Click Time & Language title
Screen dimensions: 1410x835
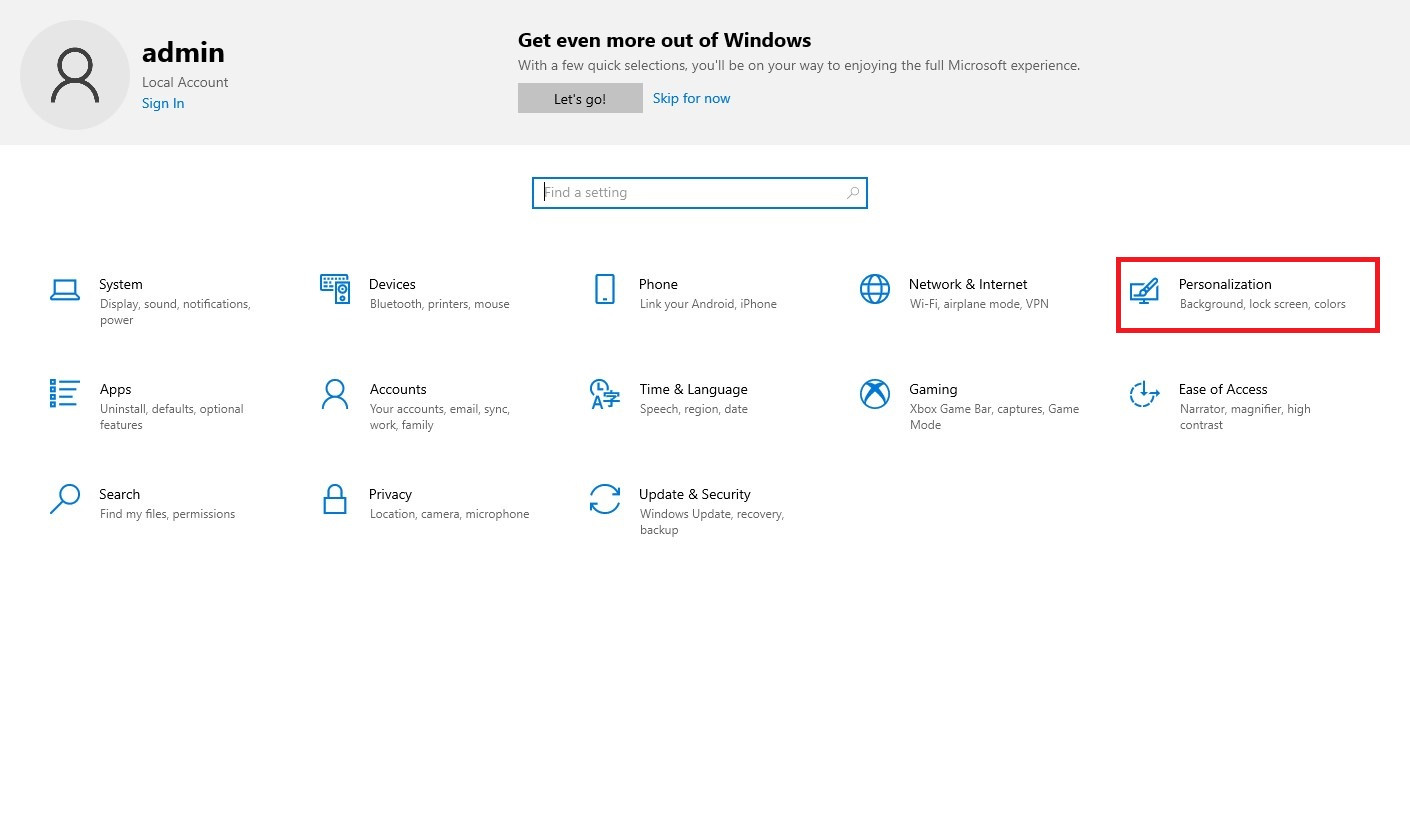click(x=693, y=389)
